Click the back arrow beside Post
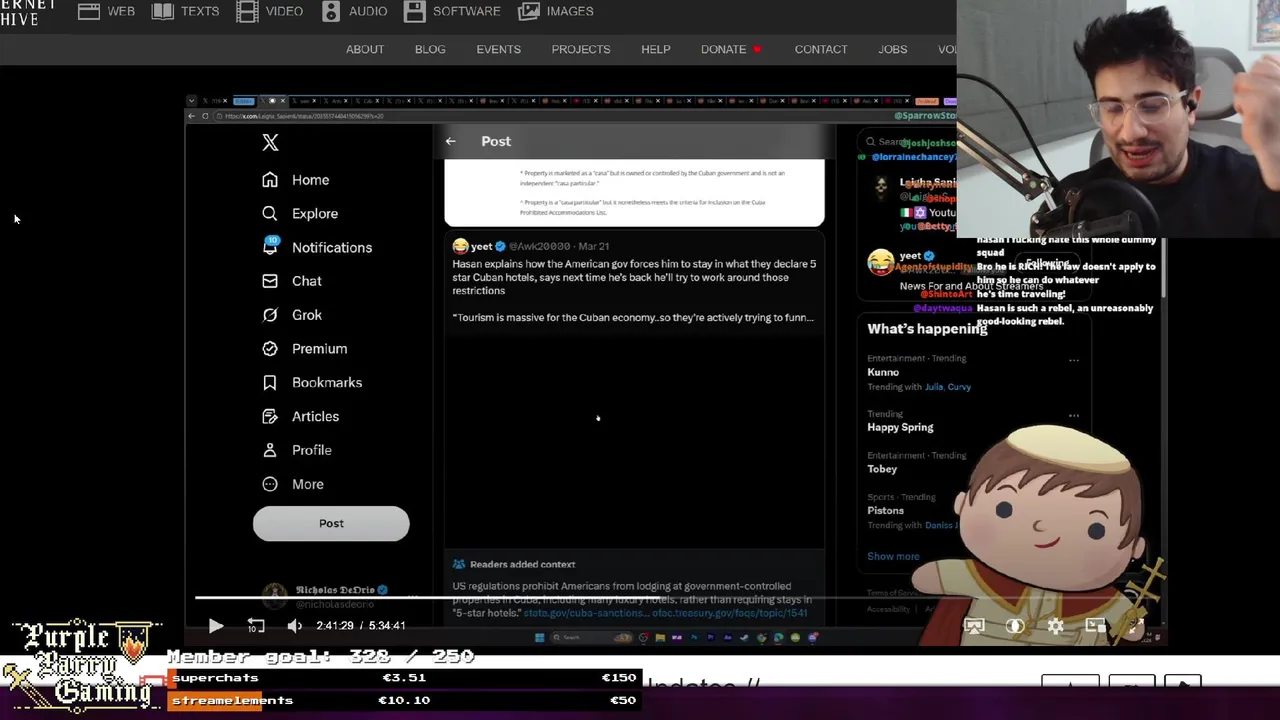 point(450,142)
